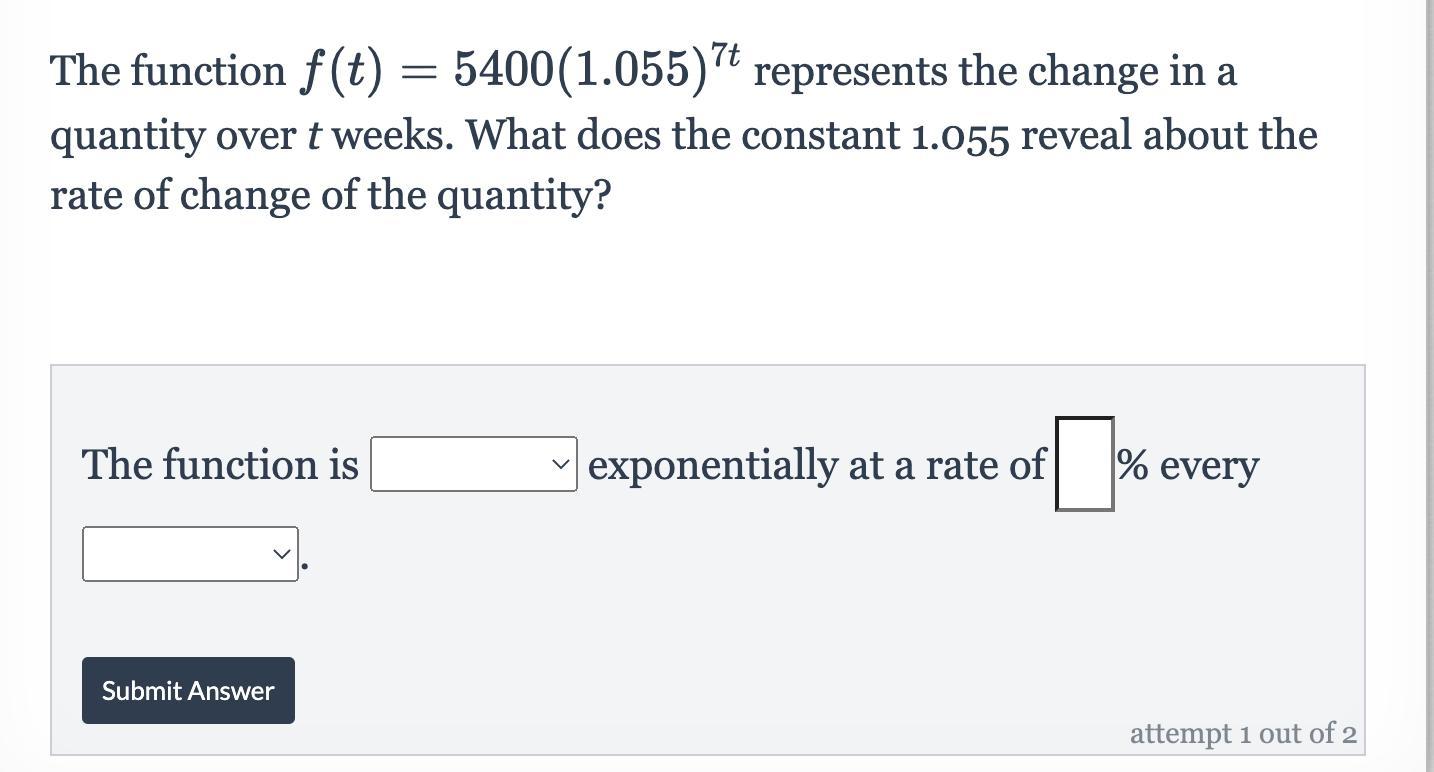The width and height of the screenshot is (1434, 772).
Task: Click the f(t) function name in the formula
Action: click(x=341, y=72)
